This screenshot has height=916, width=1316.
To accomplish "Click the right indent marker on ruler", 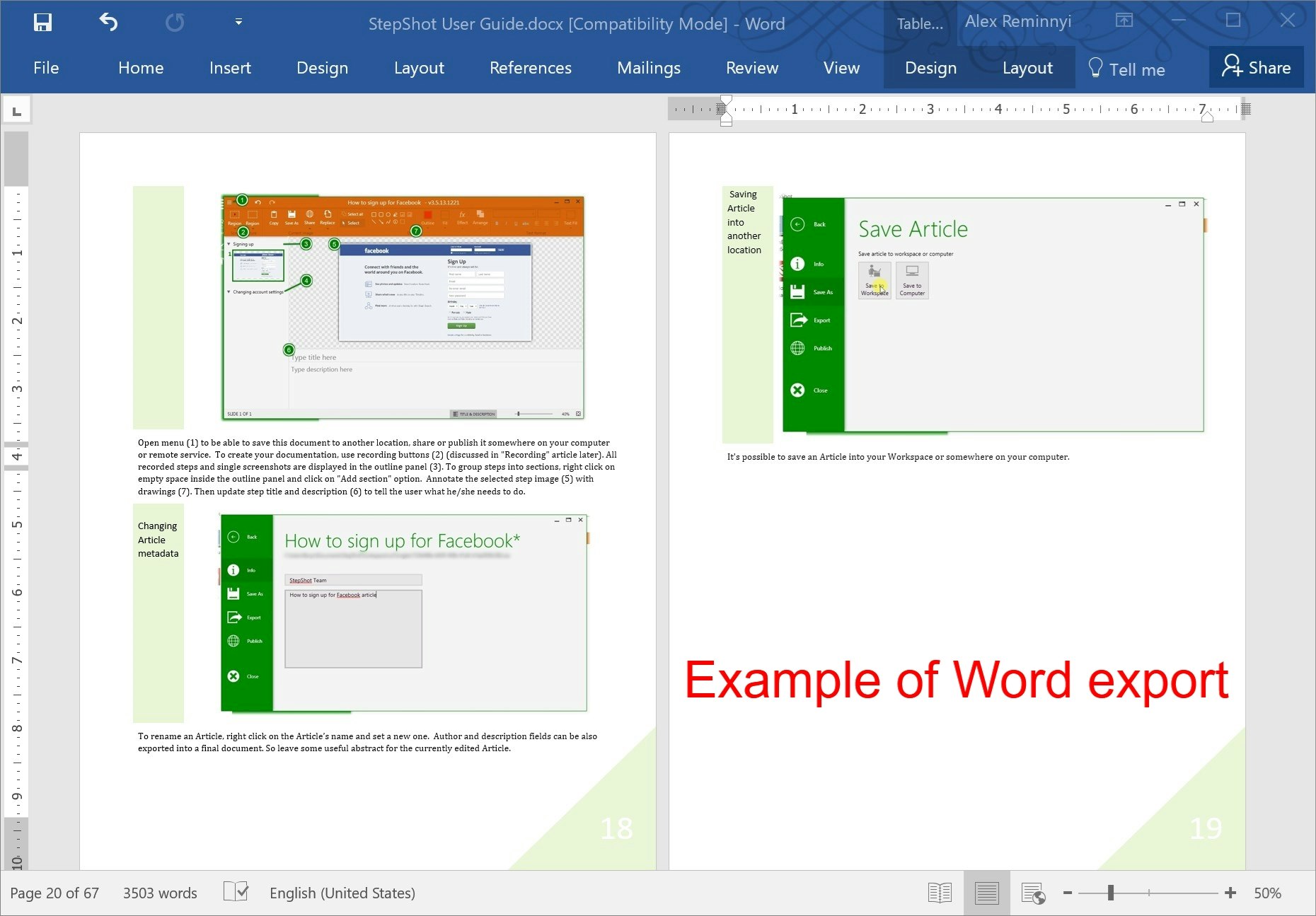I will 1207,117.
